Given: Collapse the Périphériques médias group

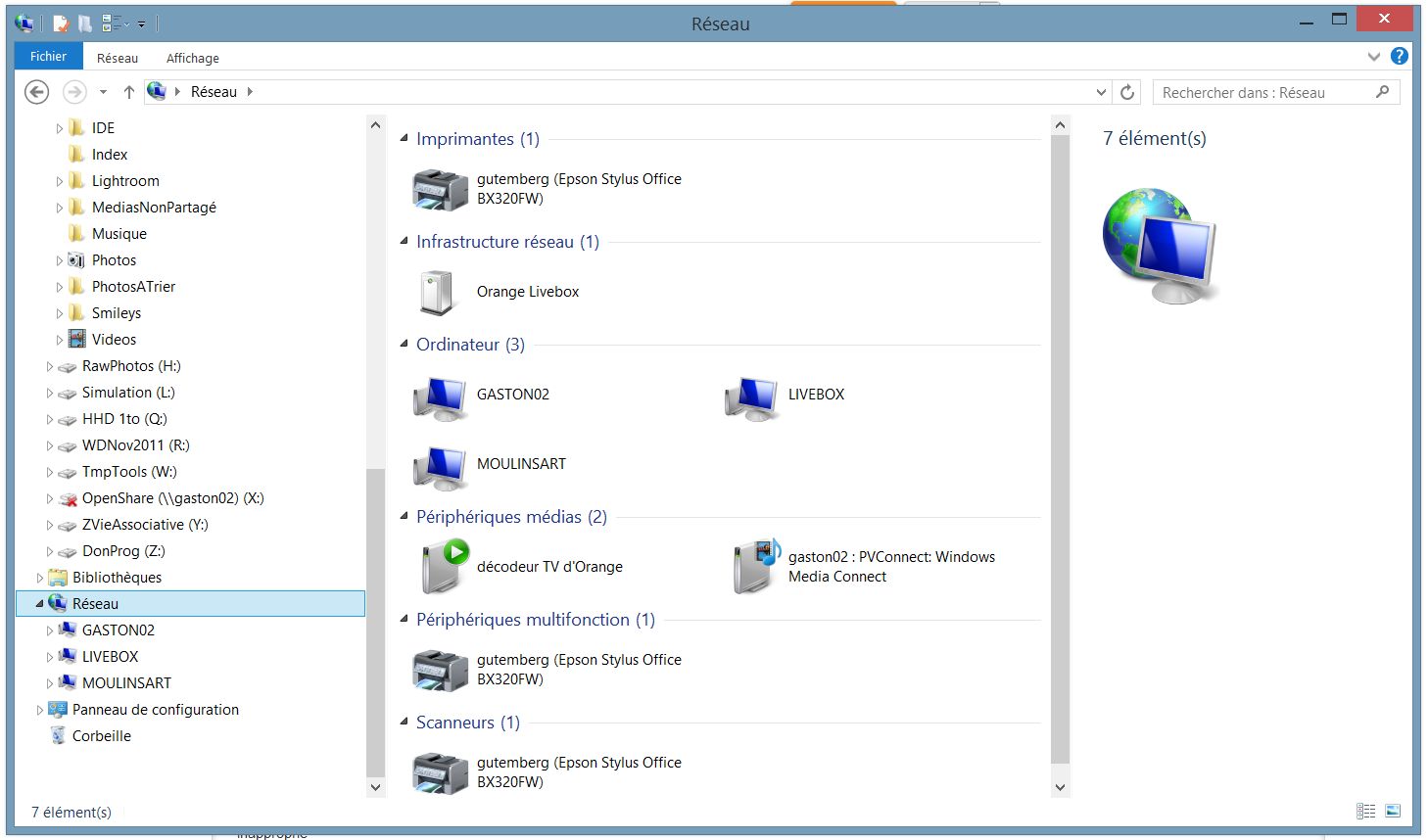Looking at the screenshot, I should point(405,517).
